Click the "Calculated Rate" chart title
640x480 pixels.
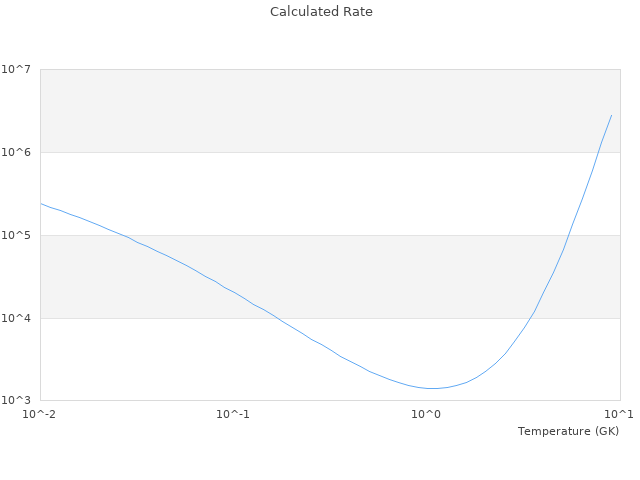pyautogui.click(x=320, y=12)
